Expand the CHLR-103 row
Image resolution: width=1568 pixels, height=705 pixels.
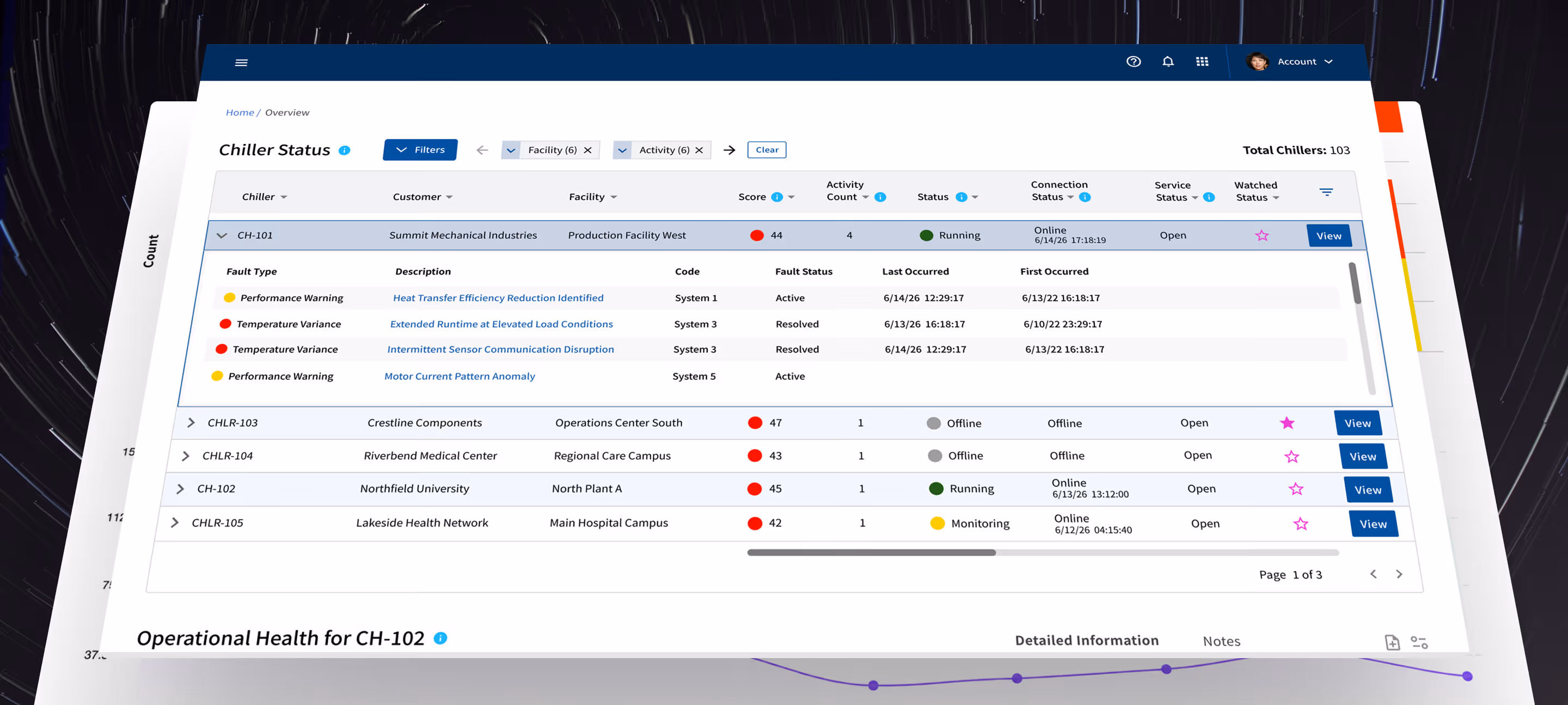191,422
